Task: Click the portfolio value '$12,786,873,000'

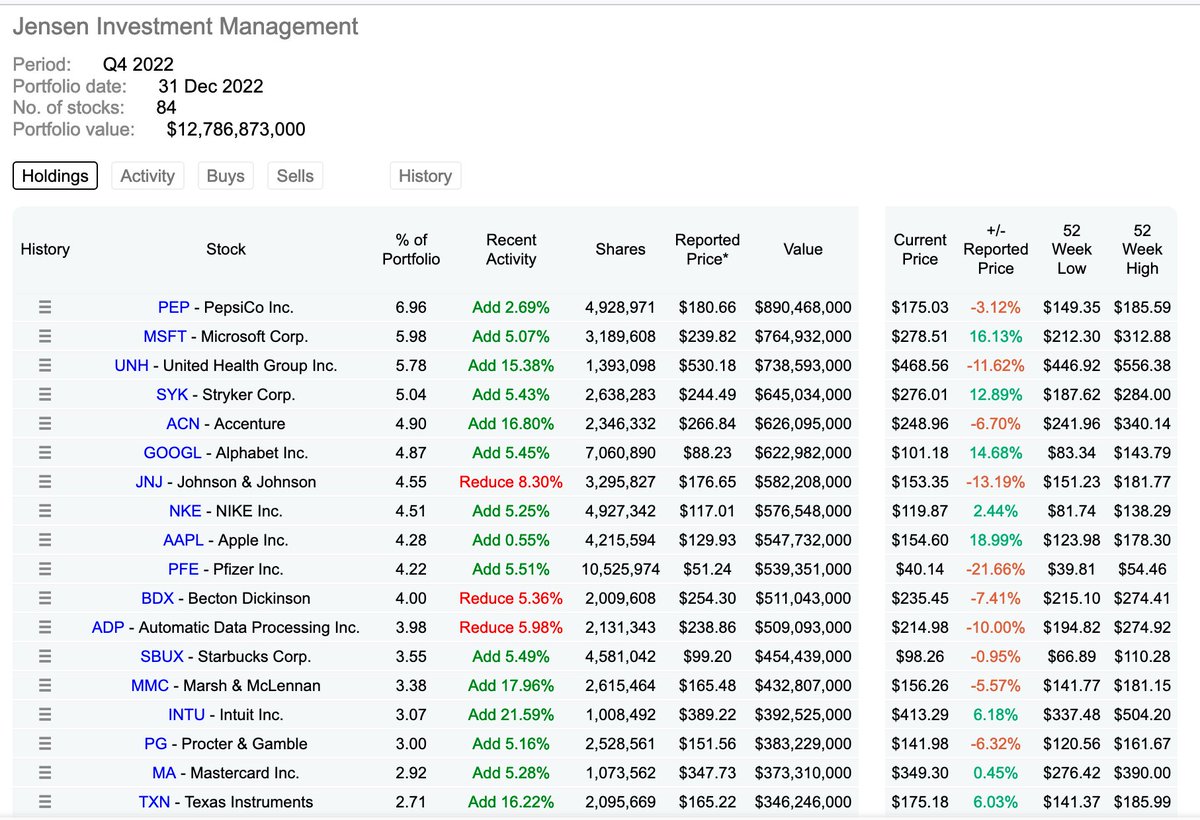Action: click(x=236, y=129)
